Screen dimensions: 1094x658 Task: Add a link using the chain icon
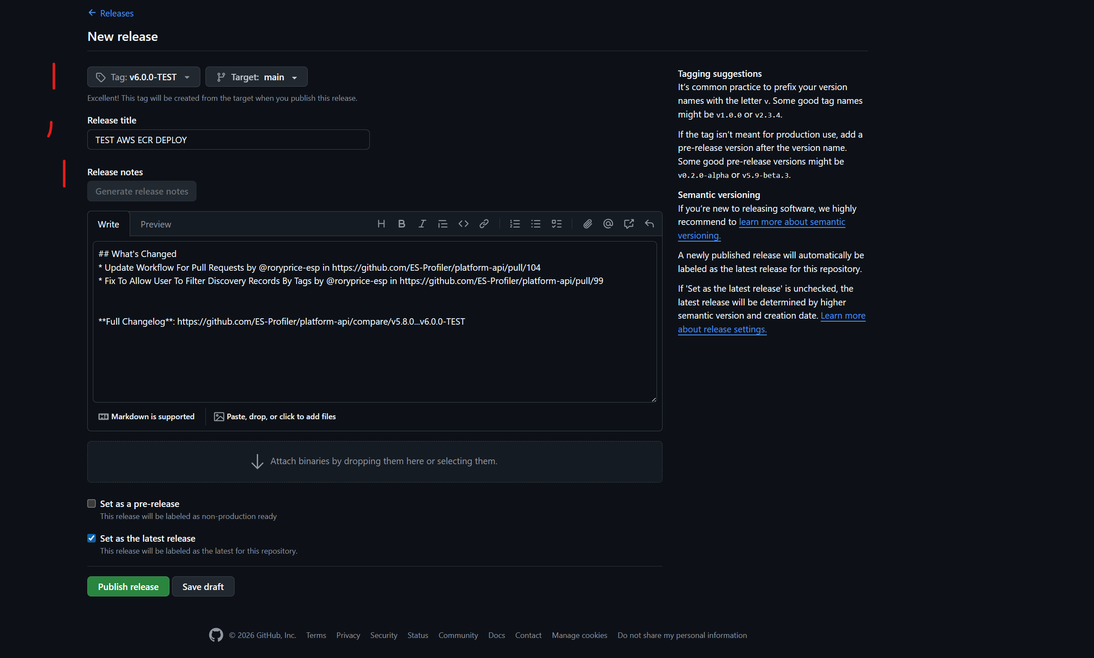tap(484, 224)
